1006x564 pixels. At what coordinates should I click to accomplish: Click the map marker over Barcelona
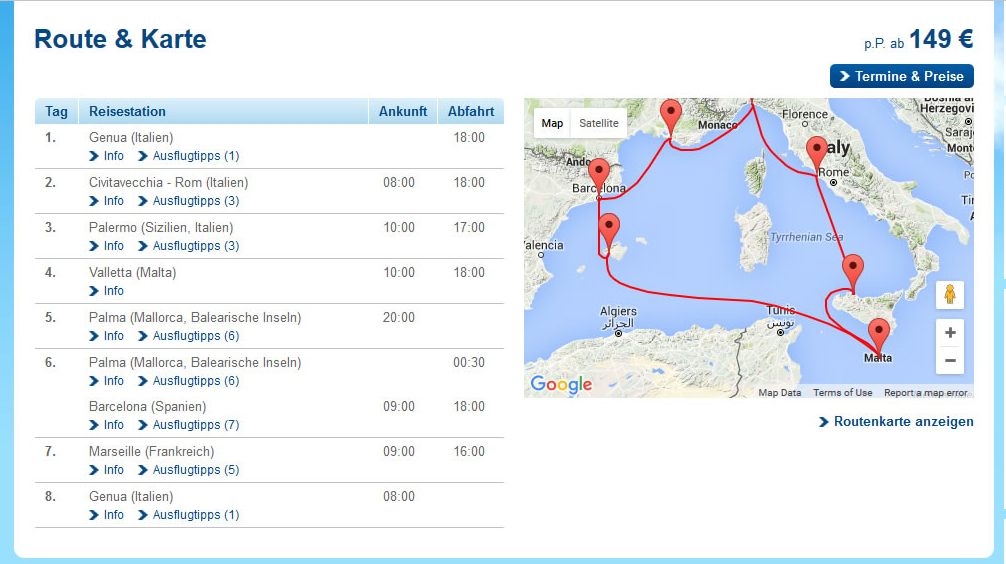[598, 171]
